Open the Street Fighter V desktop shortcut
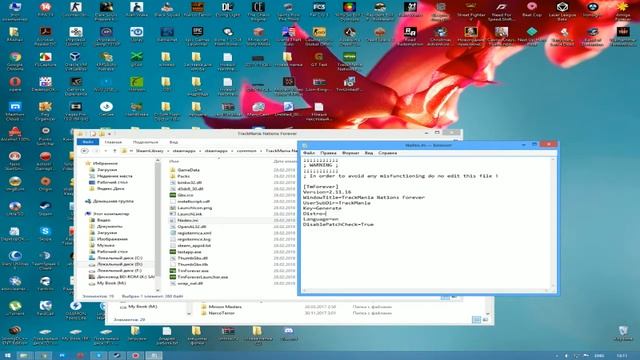 click(x=471, y=11)
